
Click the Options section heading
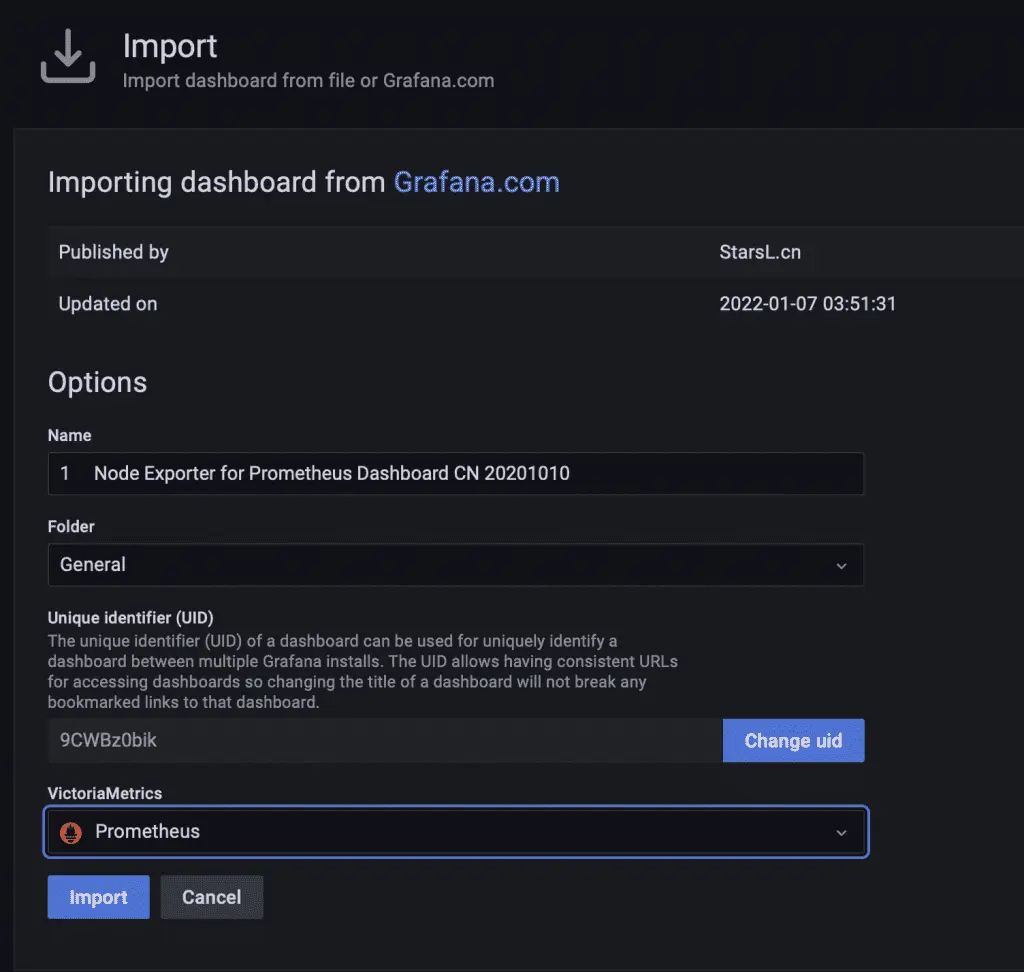(97, 383)
